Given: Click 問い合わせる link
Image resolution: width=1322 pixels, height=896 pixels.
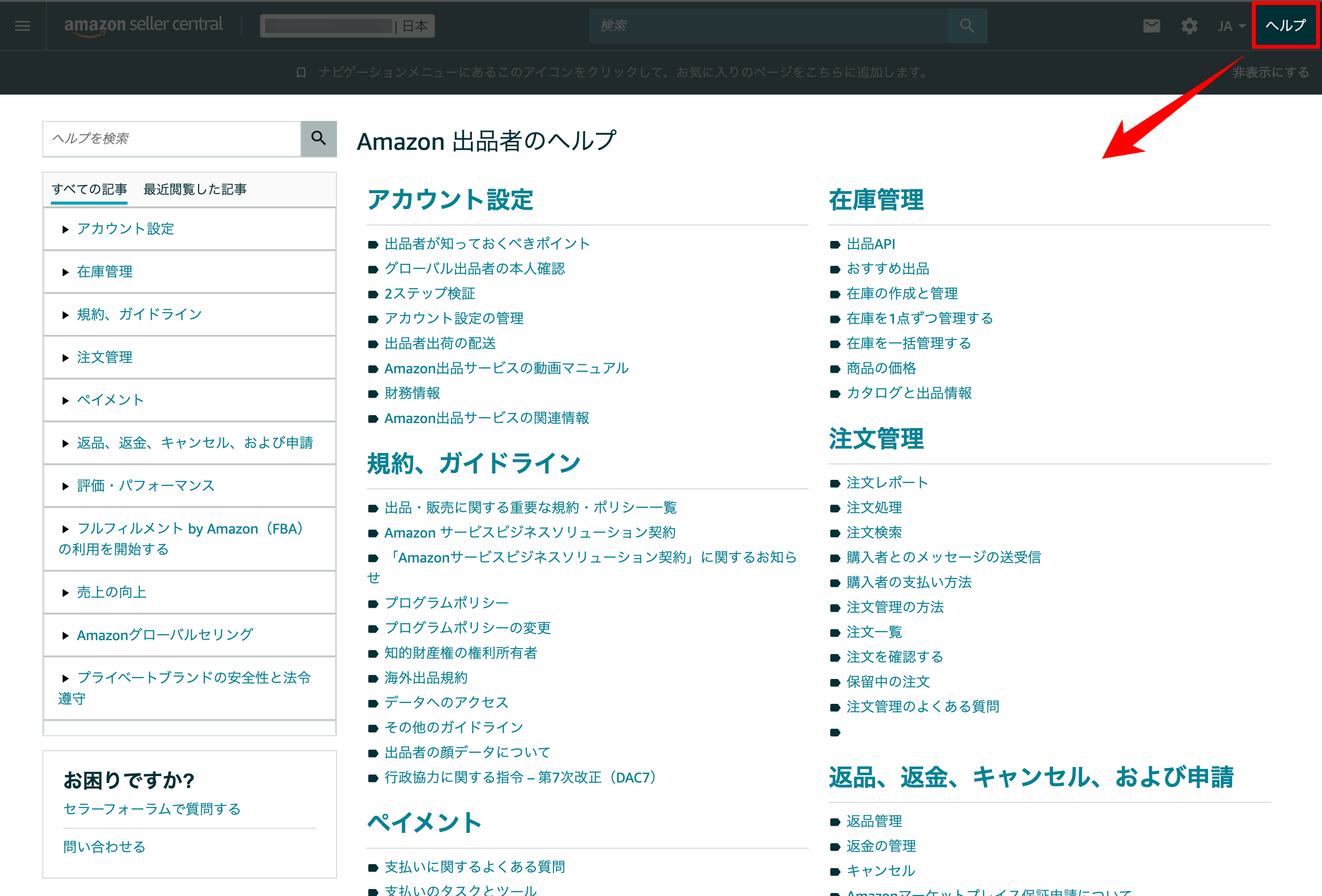Looking at the screenshot, I should coord(104,847).
